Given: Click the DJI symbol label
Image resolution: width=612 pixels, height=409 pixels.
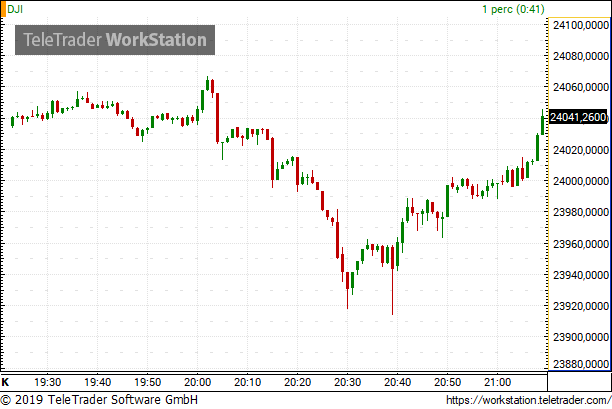Looking at the screenshot, I should (x=15, y=9).
